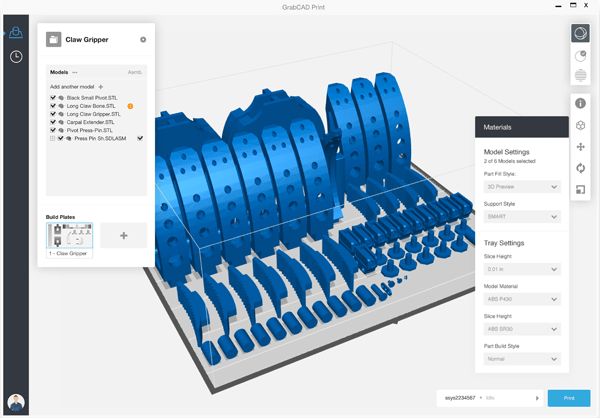This screenshot has width=600, height=418.
Task: Add a new build plate
Action: pos(123,235)
